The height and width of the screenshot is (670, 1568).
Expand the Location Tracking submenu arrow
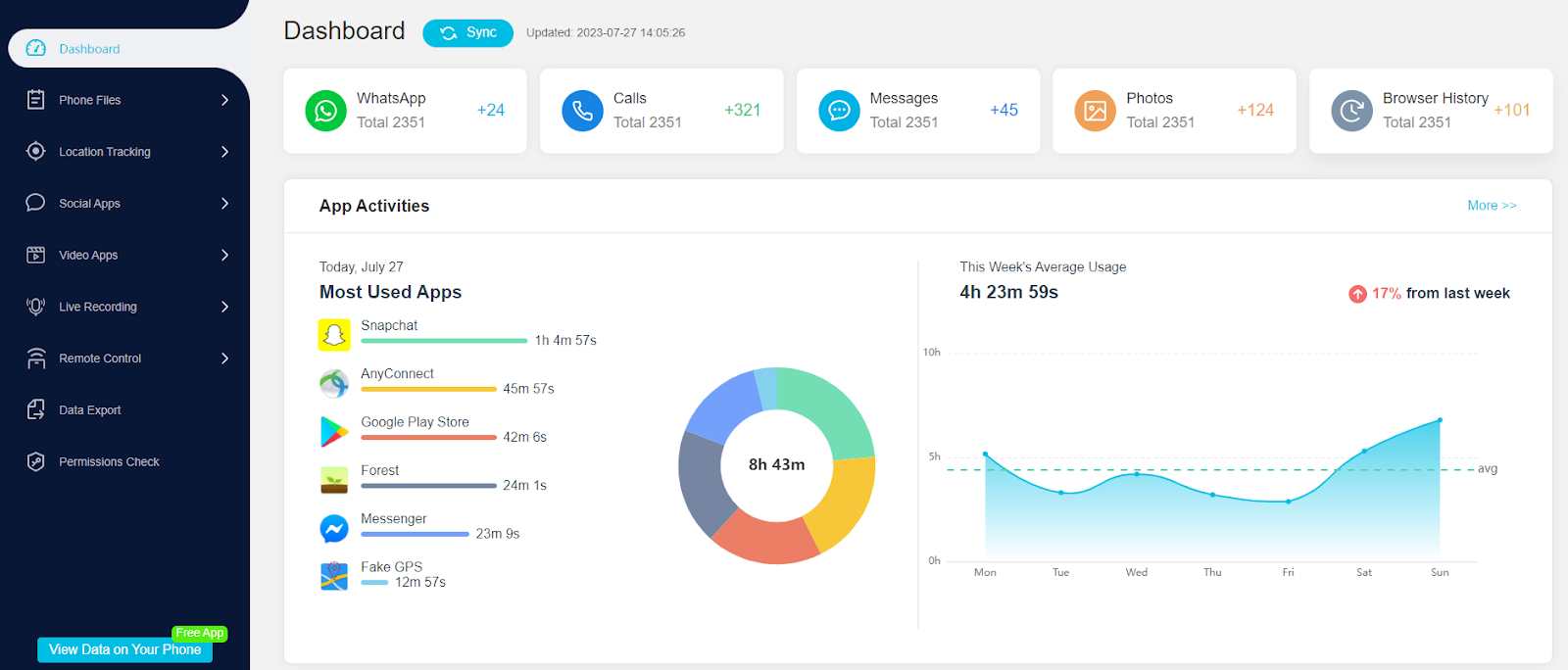224,152
